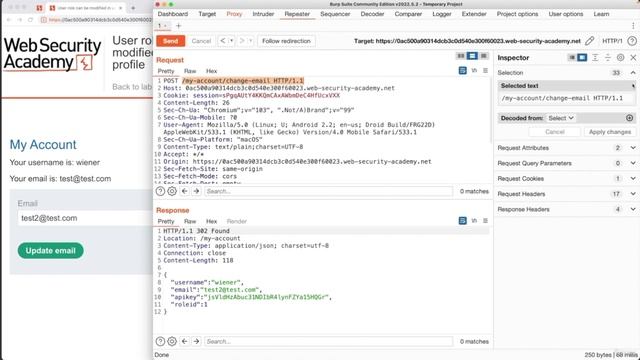Open request search settings gear
The width and height of the screenshot is (640, 360).
pos(172,191)
